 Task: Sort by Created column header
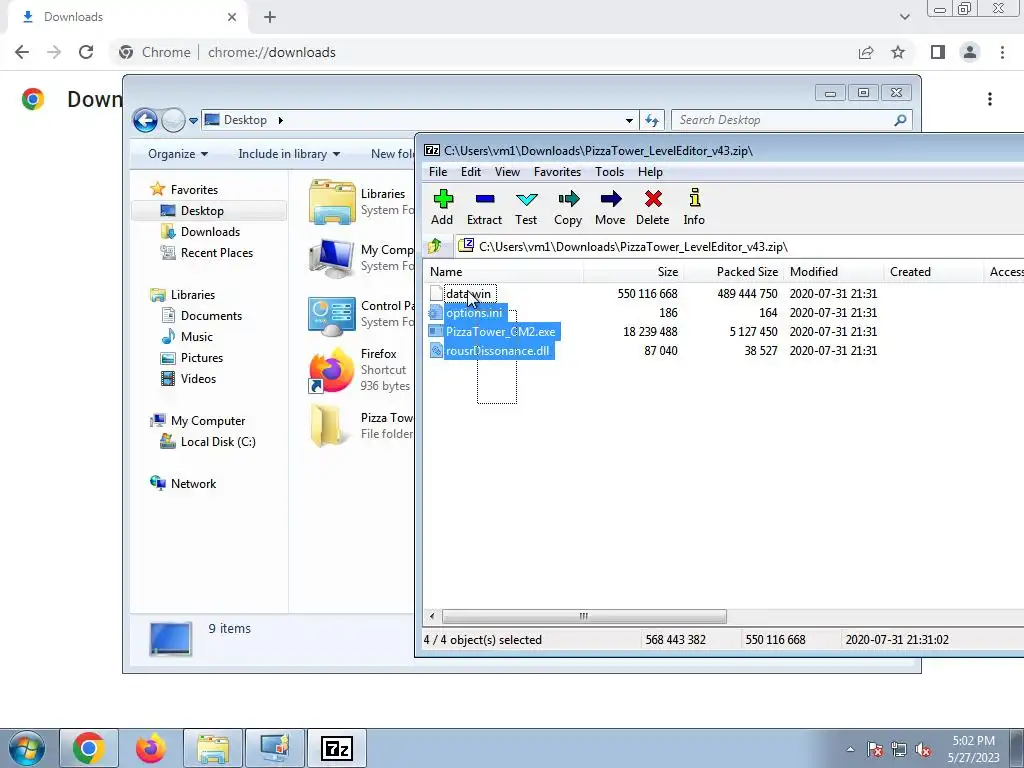[933, 272]
